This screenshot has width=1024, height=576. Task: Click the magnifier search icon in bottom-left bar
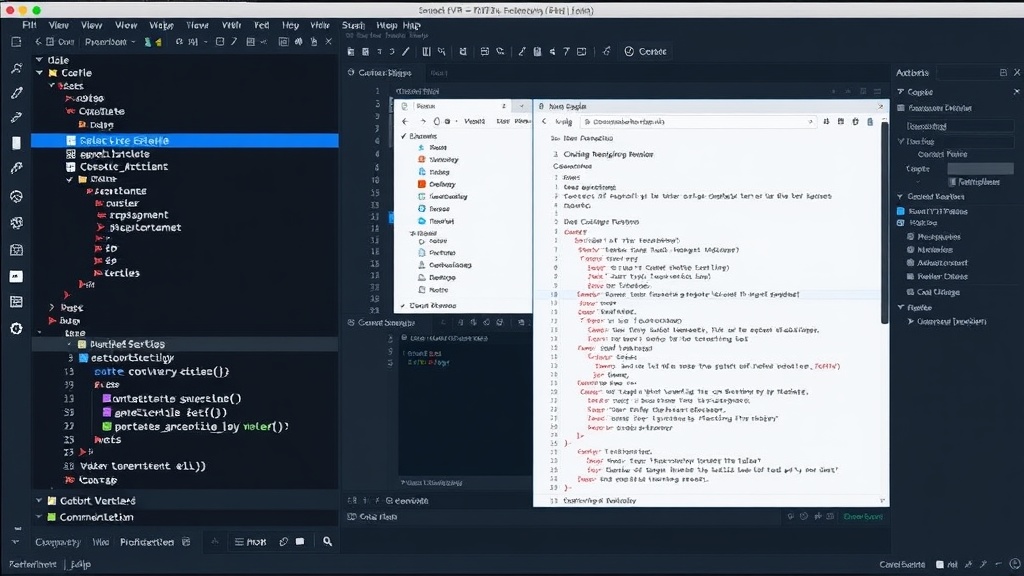[327, 541]
